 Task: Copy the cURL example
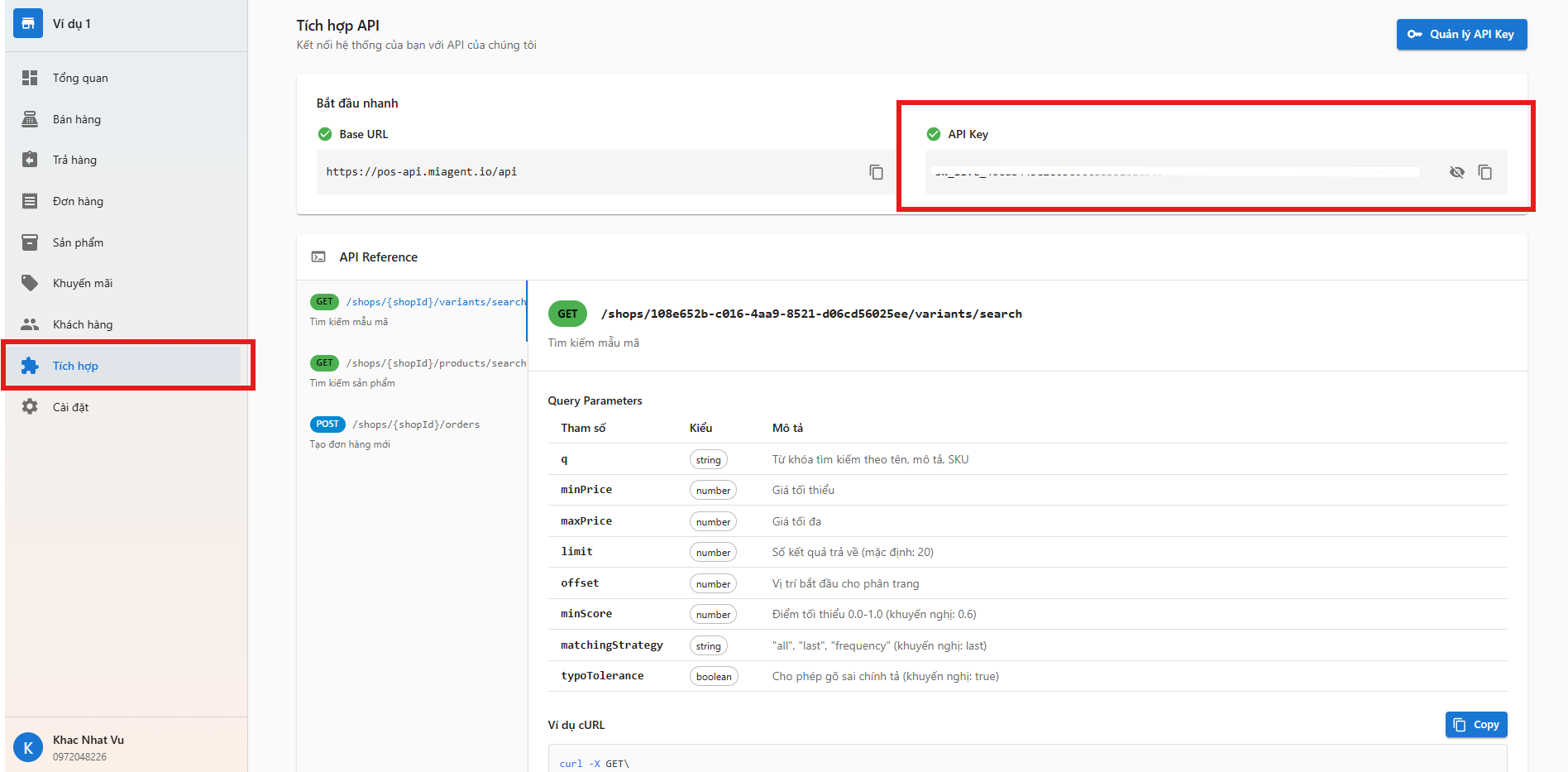tap(1476, 724)
